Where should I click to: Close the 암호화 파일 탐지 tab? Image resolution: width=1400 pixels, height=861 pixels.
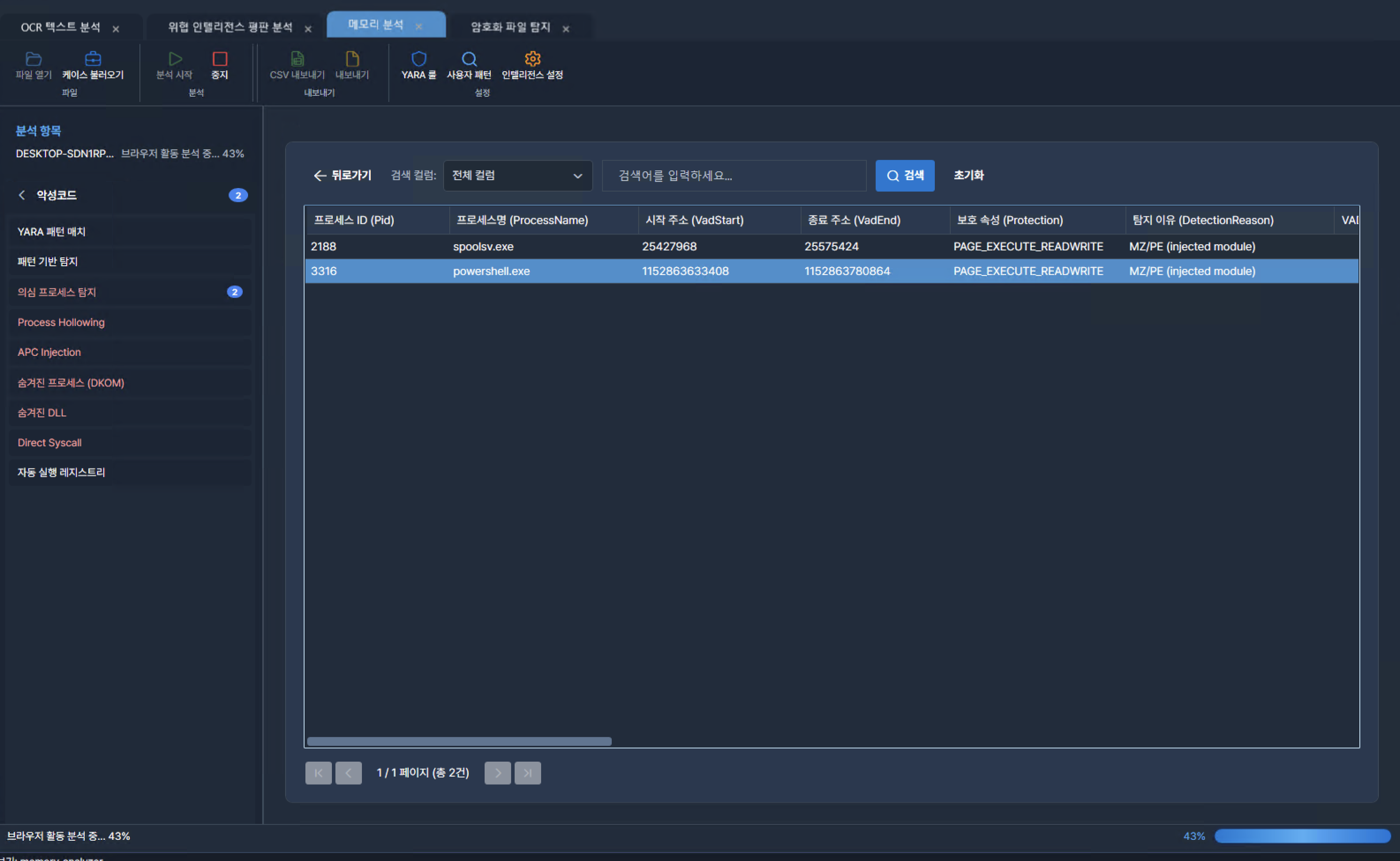click(566, 28)
